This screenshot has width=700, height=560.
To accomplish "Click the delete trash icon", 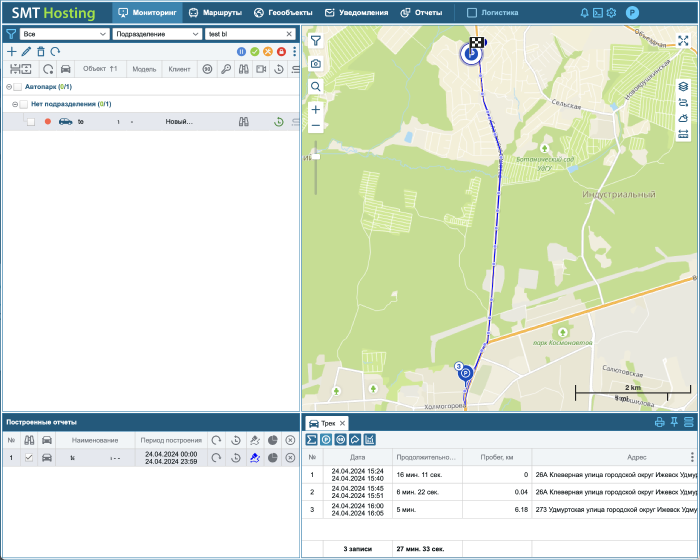I will pyautogui.click(x=41, y=51).
